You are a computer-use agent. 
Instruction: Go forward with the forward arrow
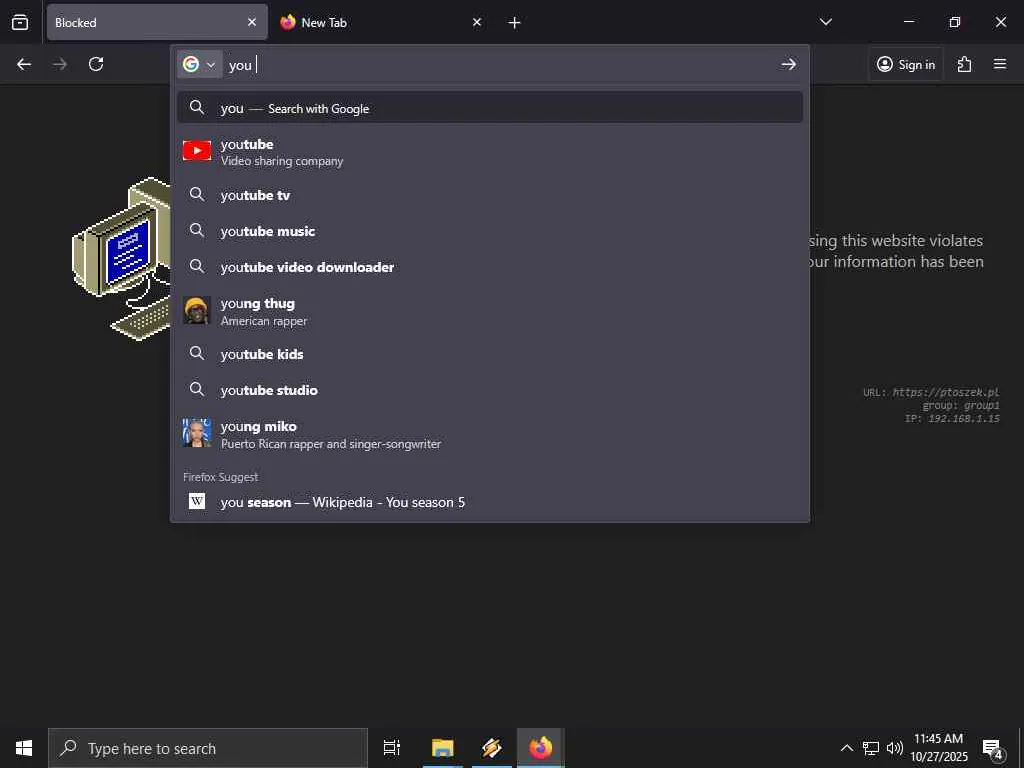(60, 64)
